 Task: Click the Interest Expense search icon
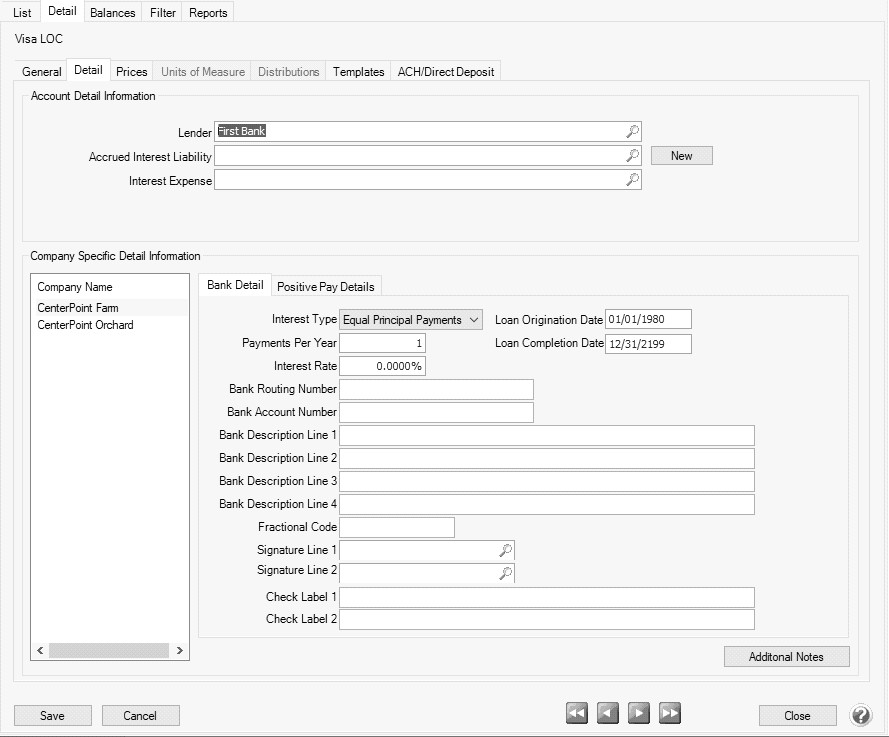tap(632, 180)
